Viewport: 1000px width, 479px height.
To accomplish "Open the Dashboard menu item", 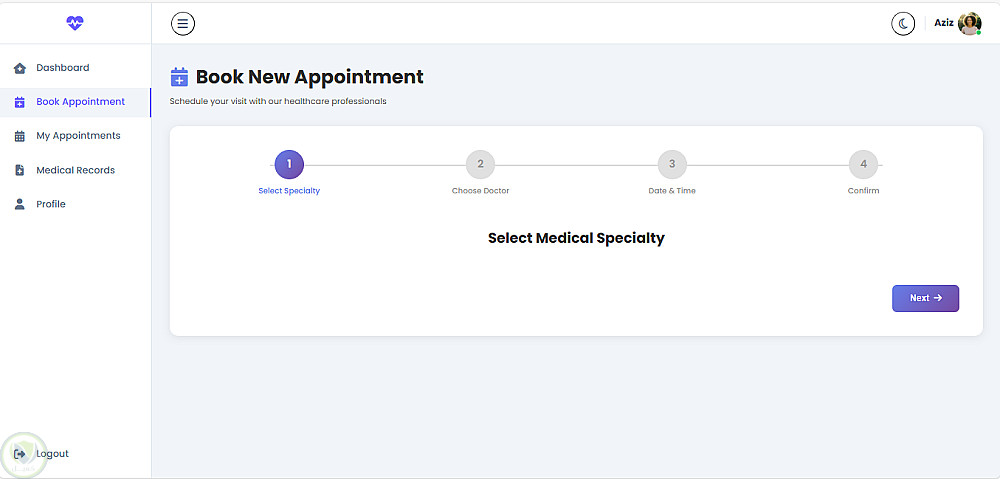I will [63, 68].
